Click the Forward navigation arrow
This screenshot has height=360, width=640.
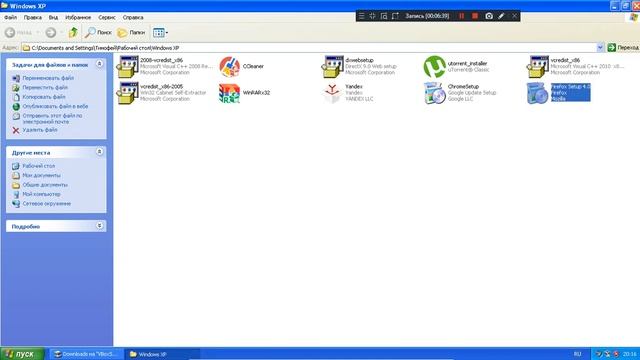coord(51,32)
